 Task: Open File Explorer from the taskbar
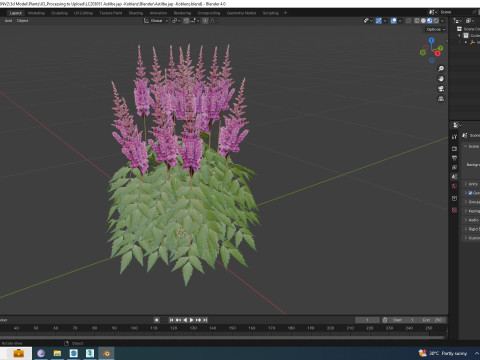pos(57,353)
